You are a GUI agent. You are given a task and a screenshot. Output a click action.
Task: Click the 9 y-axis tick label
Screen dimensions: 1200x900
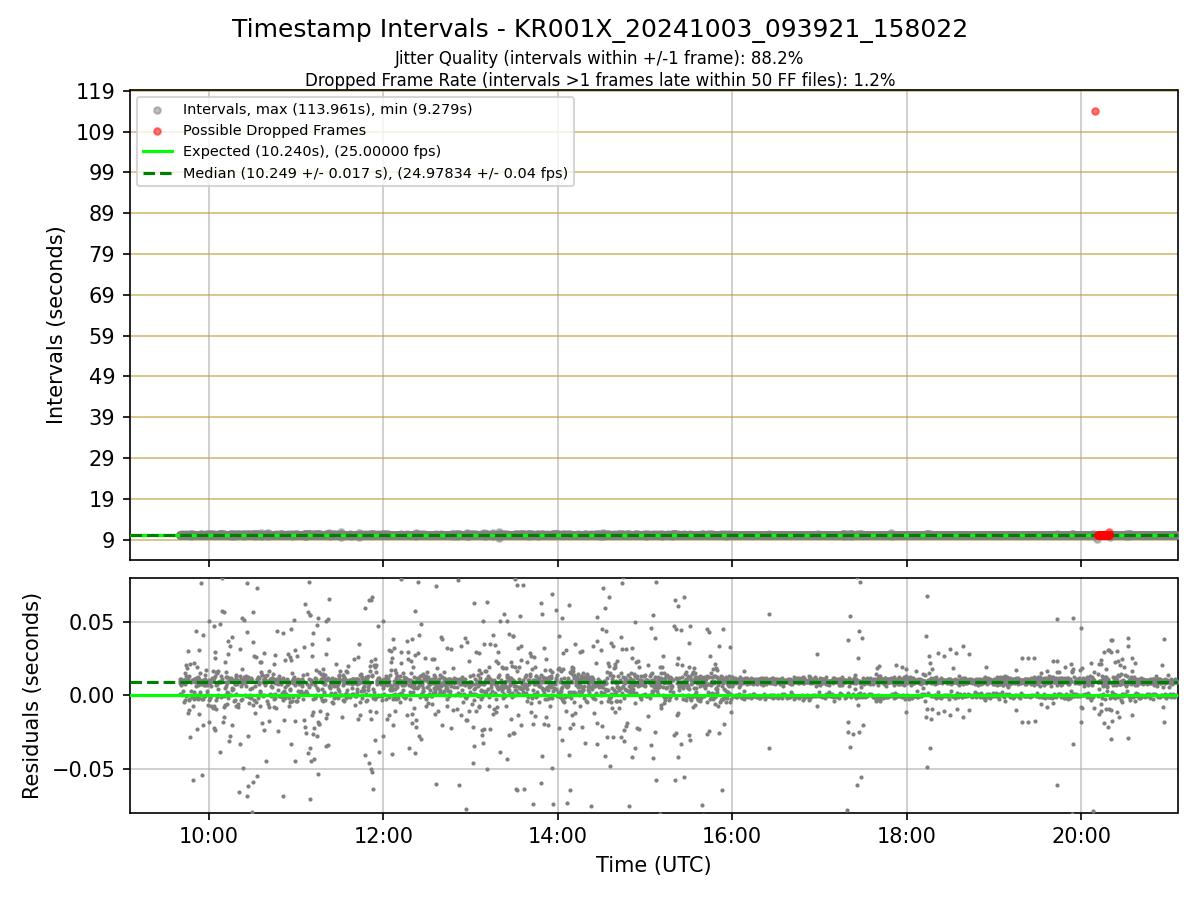[110, 540]
